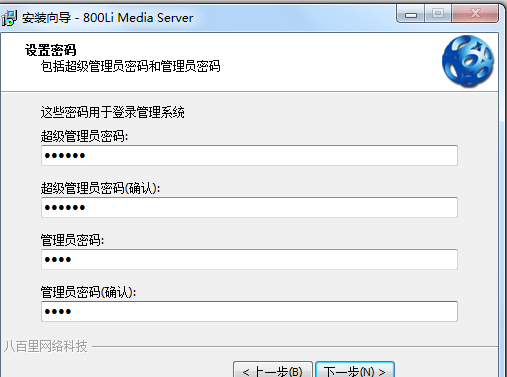
Task: Click the 包括超级管理员密码和管理员密码 subtitle
Action: point(130,66)
